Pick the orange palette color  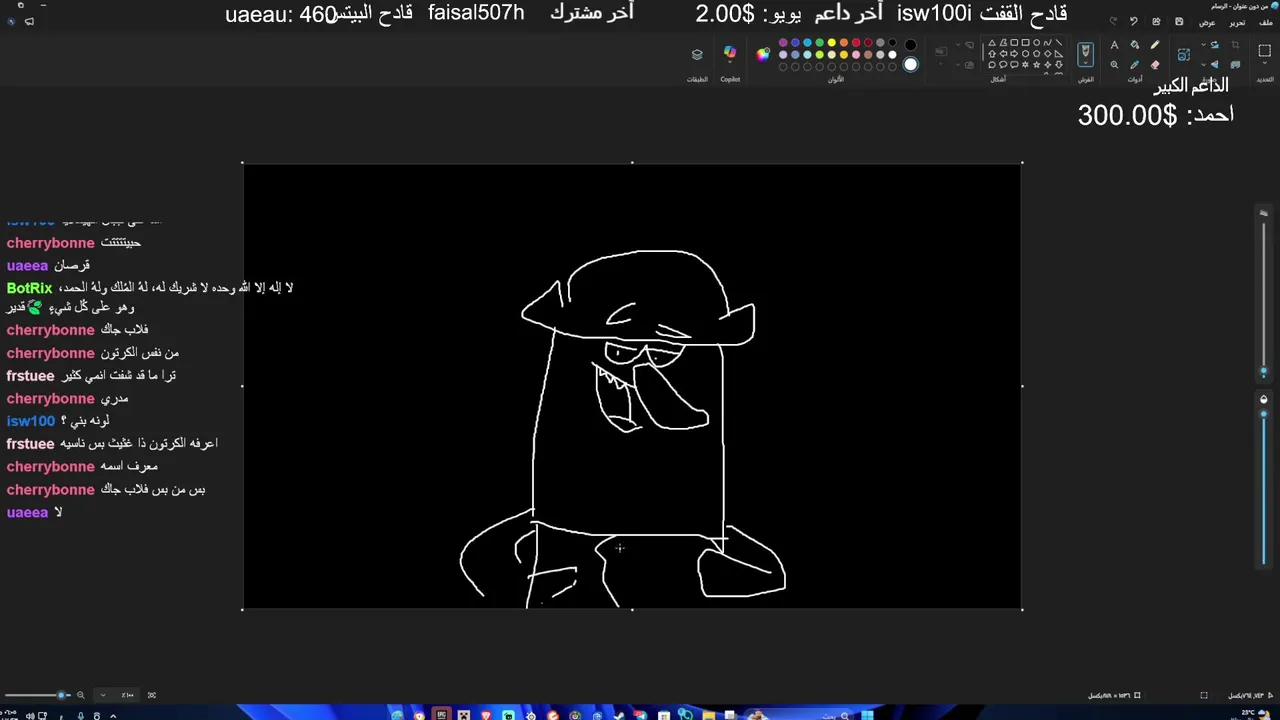[x=844, y=42]
